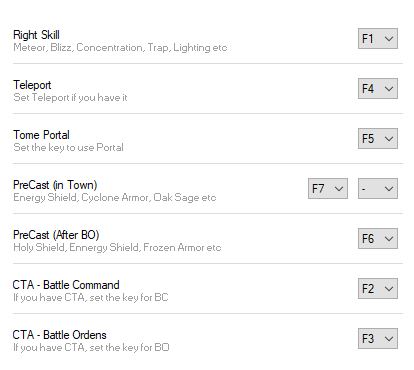
Task: Open the Right Skill F1 hotkey dropdown
Action: (378, 39)
